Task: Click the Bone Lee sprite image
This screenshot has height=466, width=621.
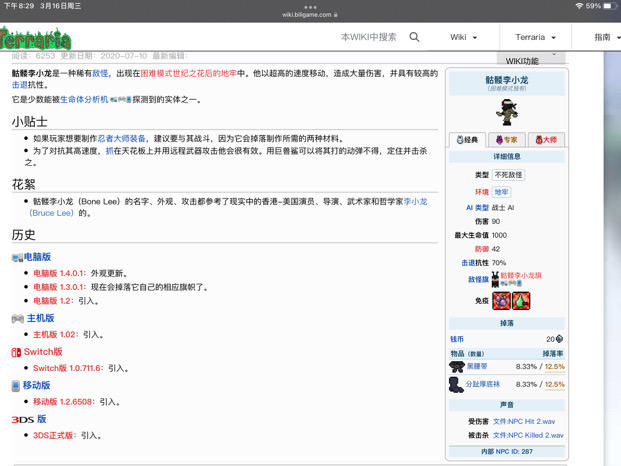Action: (507, 112)
